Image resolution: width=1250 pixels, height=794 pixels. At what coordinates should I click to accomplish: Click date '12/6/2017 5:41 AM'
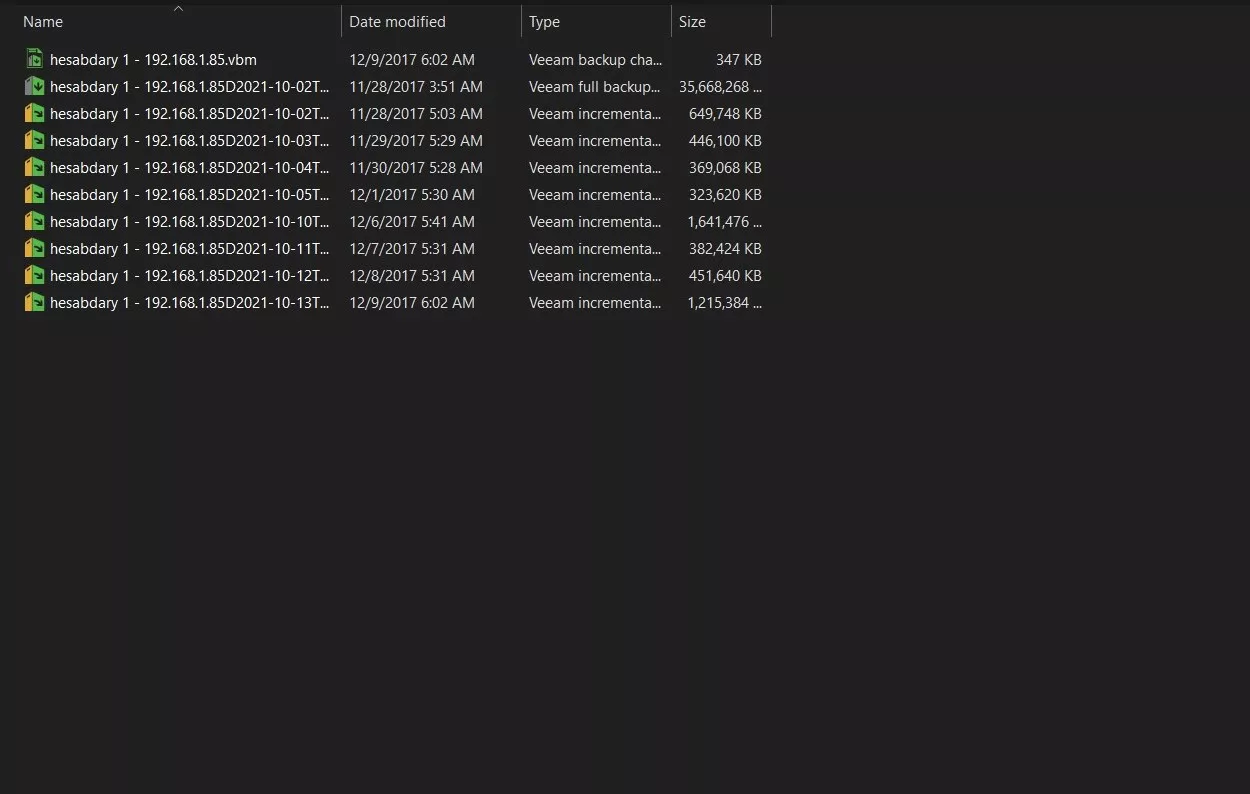pos(412,222)
